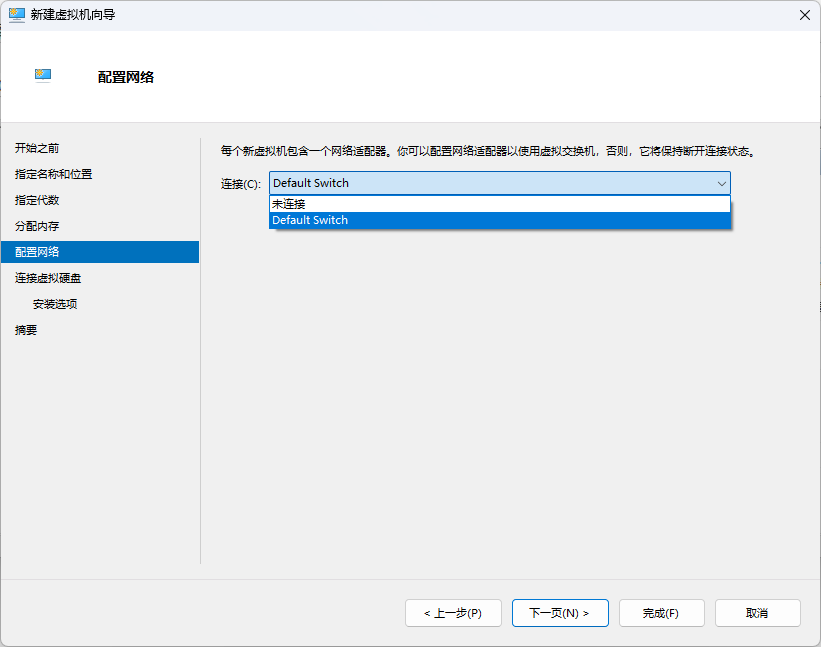Click the 连接(C) field label

click(241, 184)
